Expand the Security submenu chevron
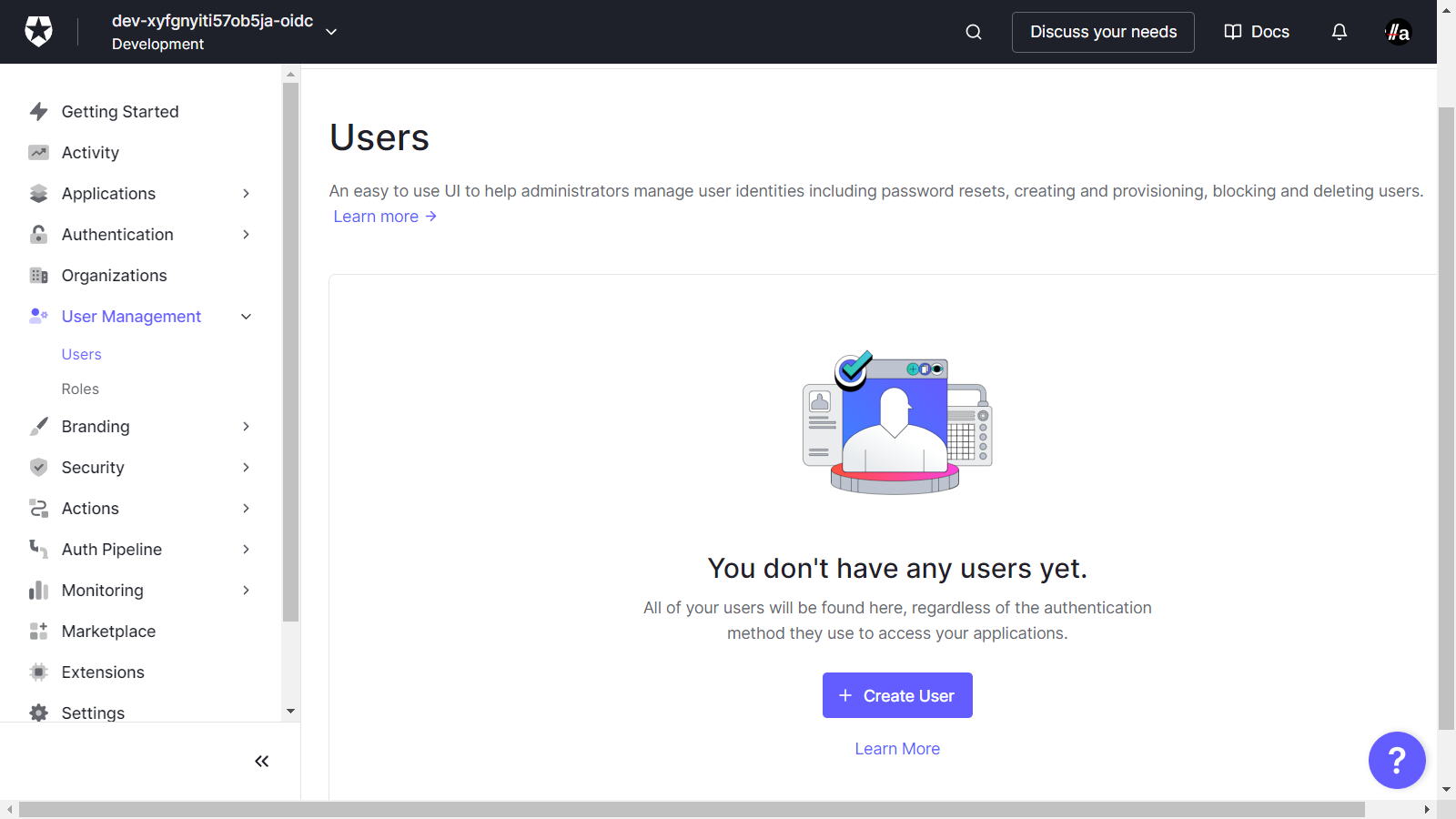This screenshot has width=1456, height=819. [246, 468]
